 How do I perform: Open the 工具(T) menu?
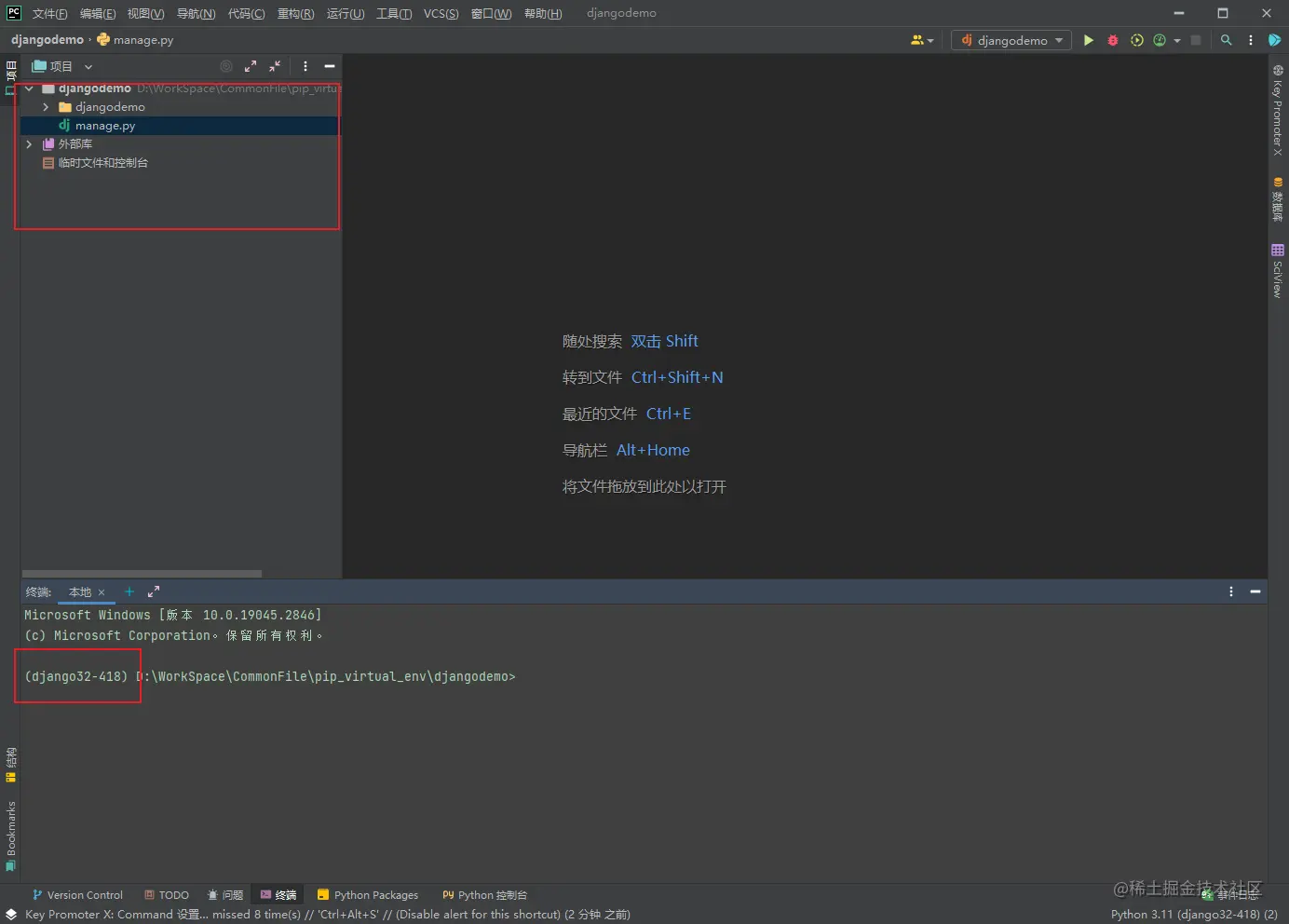tap(394, 13)
